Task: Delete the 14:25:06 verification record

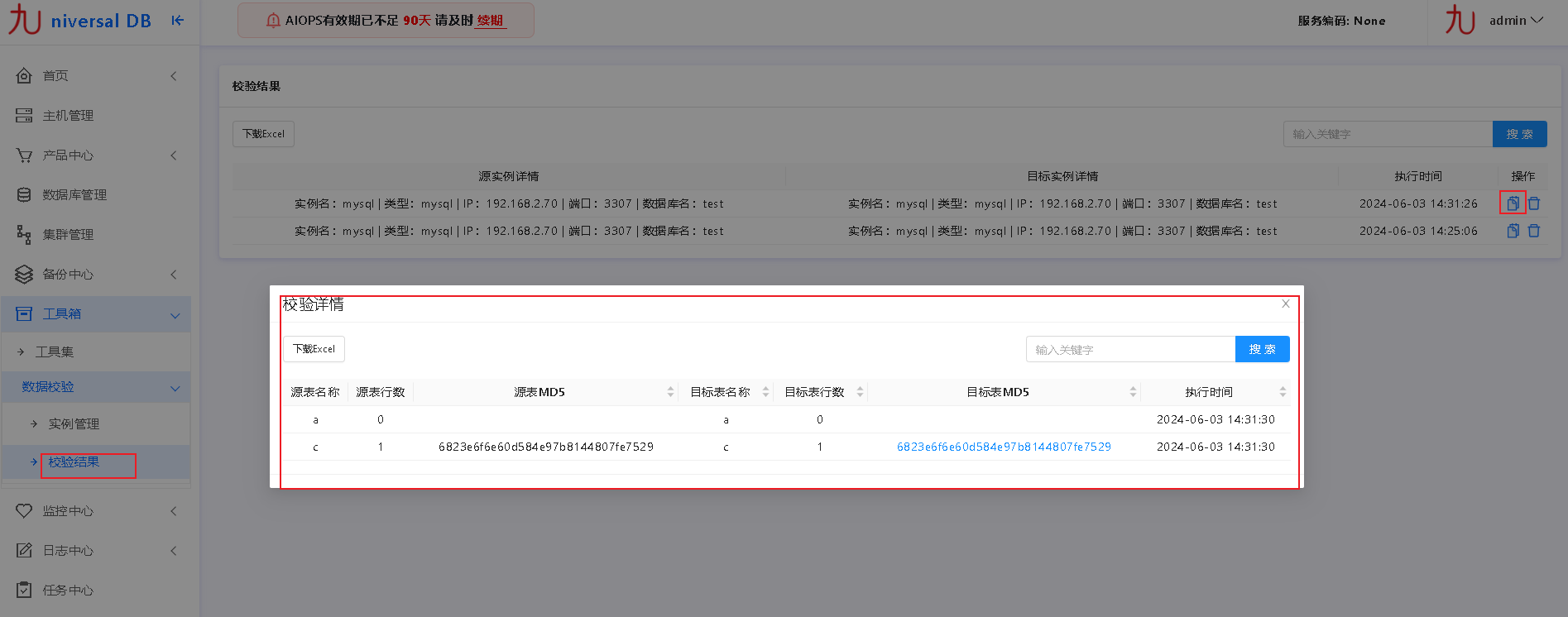Action: click(1533, 232)
